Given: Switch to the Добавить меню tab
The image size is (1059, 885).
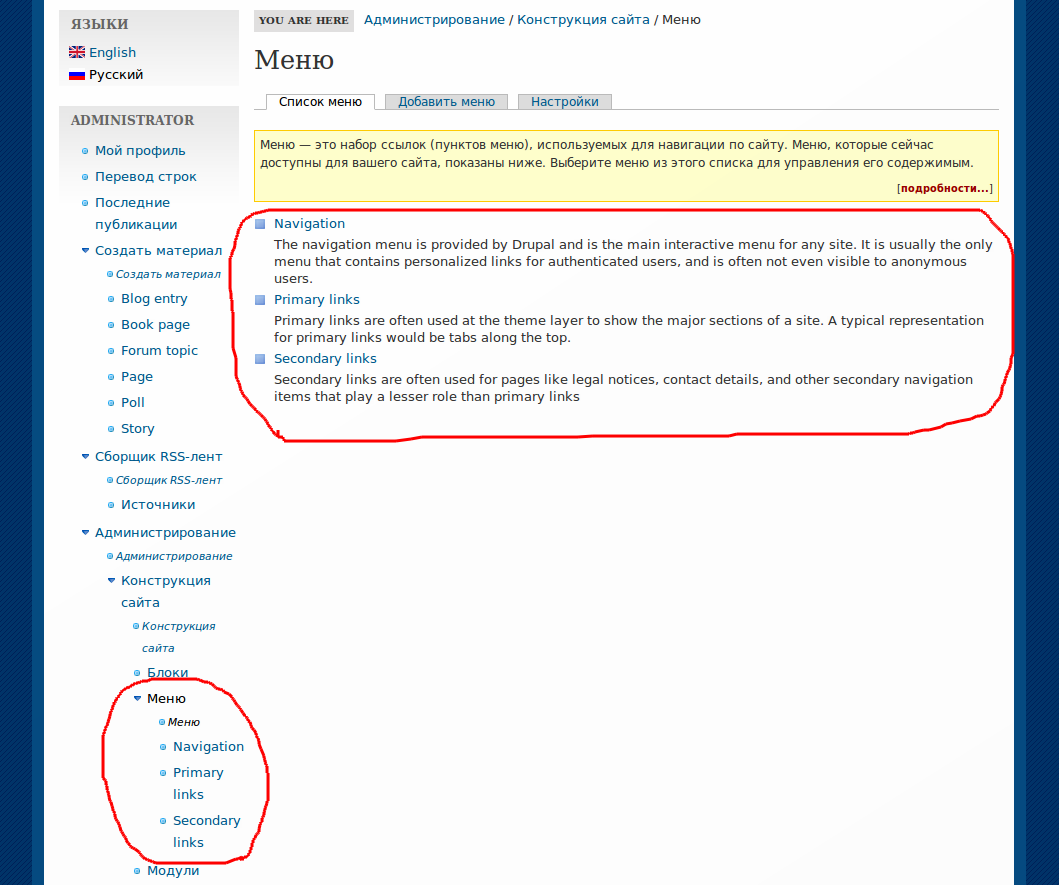Looking at the screenshot, I should tap(445, 101).
